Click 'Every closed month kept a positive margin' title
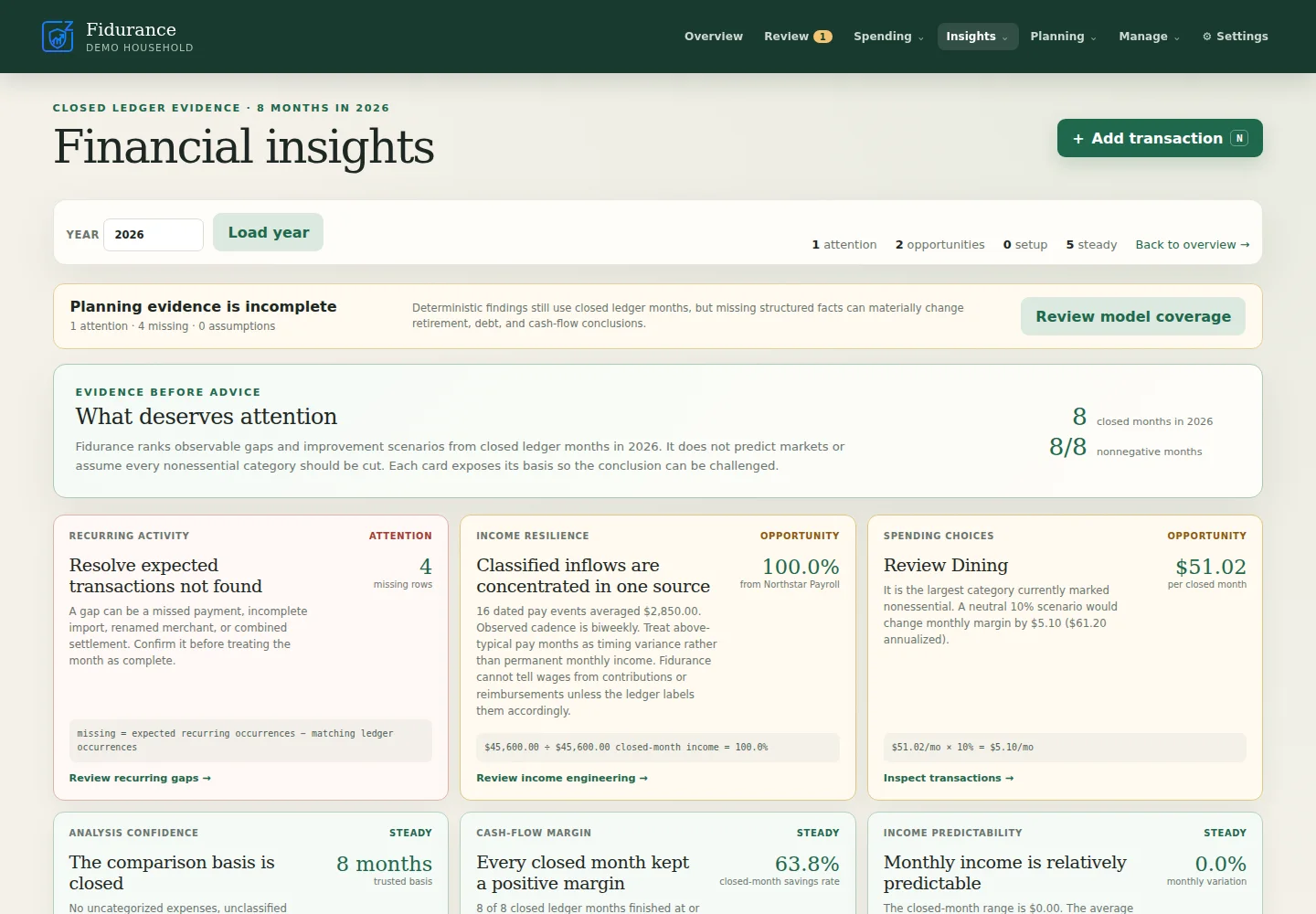The image size is (1316, 914). [x=583, y=873]
